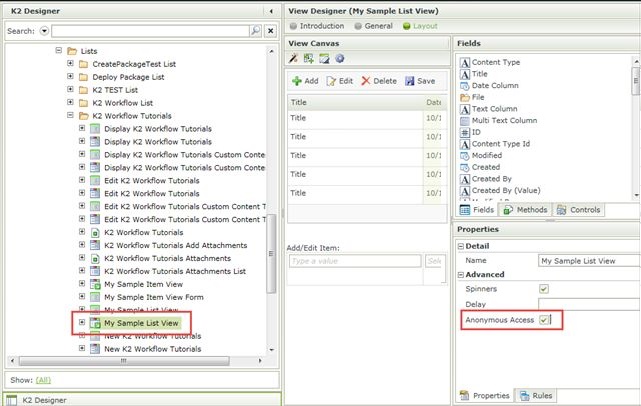Go to the Introduction step
Screen dimensions: 641x406
point(317,26)
